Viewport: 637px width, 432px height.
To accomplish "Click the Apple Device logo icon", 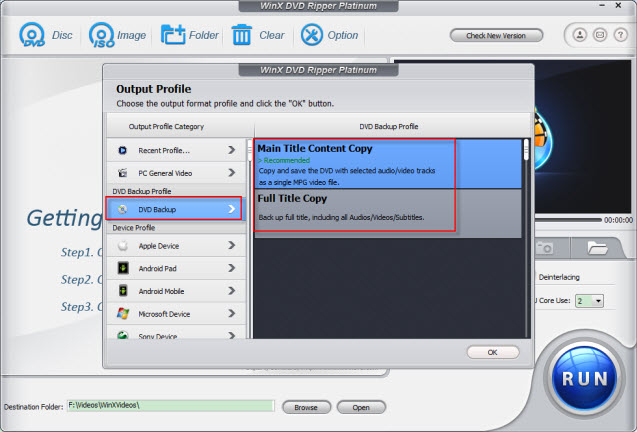I will (x=122, y=245).
